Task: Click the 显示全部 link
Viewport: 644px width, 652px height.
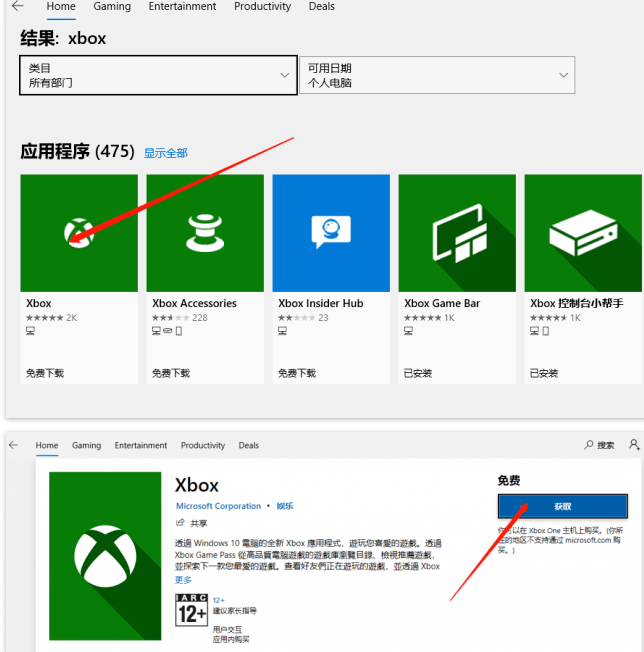Action: pyautogui.click(x=165, y=153)
